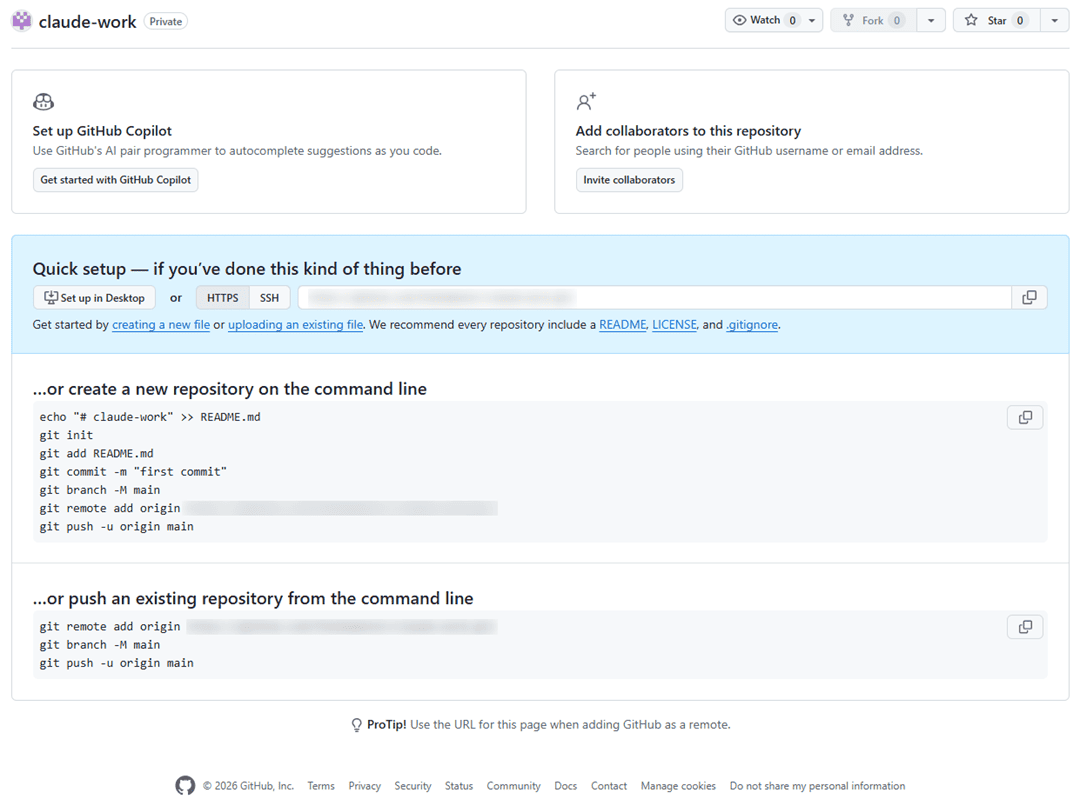
Task: Copy the push existing repository commands
Action: 1025,627
